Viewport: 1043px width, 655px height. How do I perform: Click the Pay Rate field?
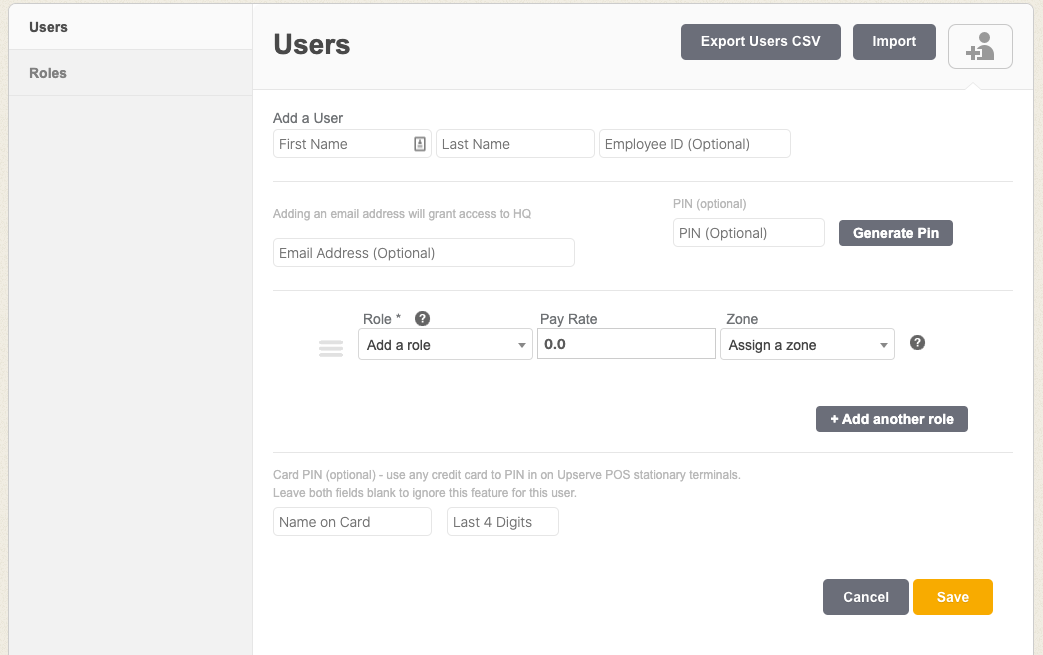625,343
